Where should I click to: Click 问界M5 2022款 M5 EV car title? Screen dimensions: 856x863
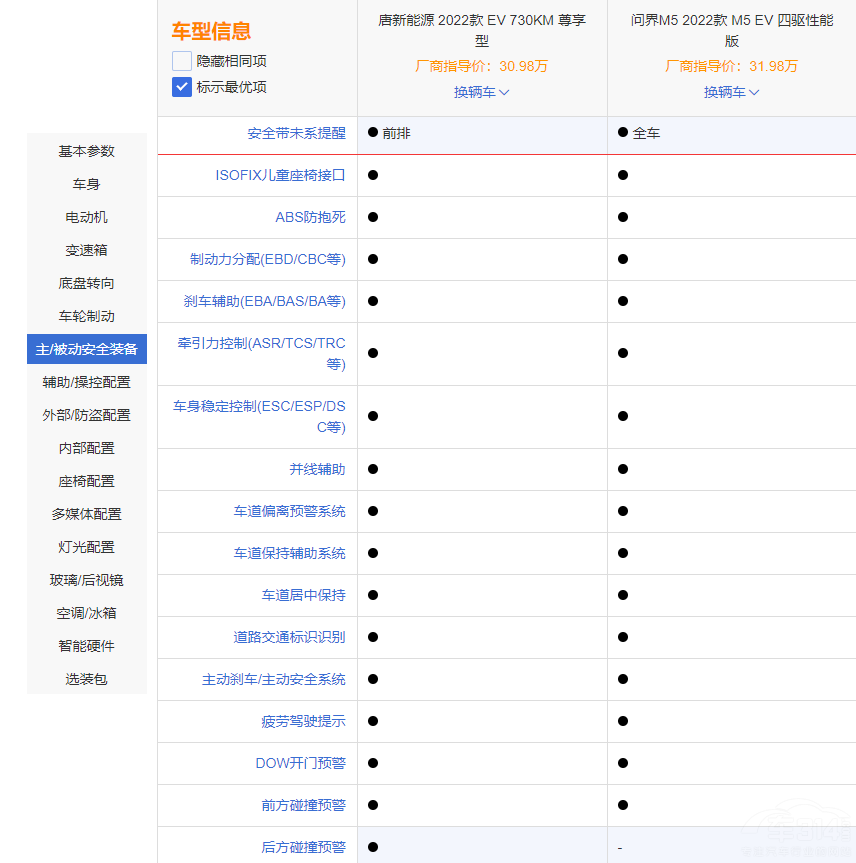click(731, 30)
